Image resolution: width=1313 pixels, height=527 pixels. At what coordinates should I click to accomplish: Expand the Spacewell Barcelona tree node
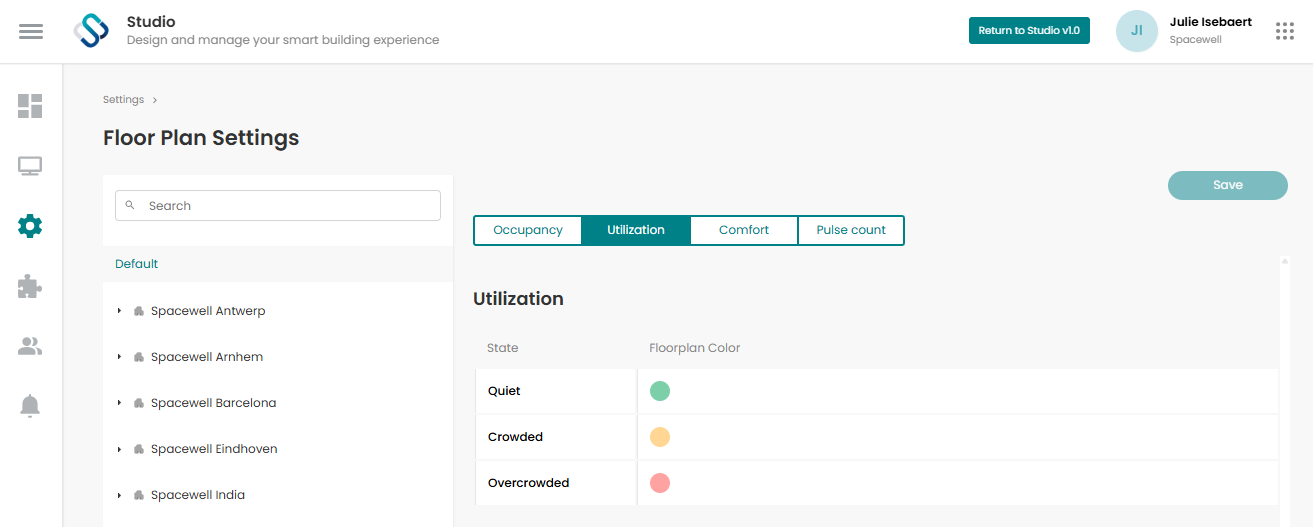(x=119, y=403)
